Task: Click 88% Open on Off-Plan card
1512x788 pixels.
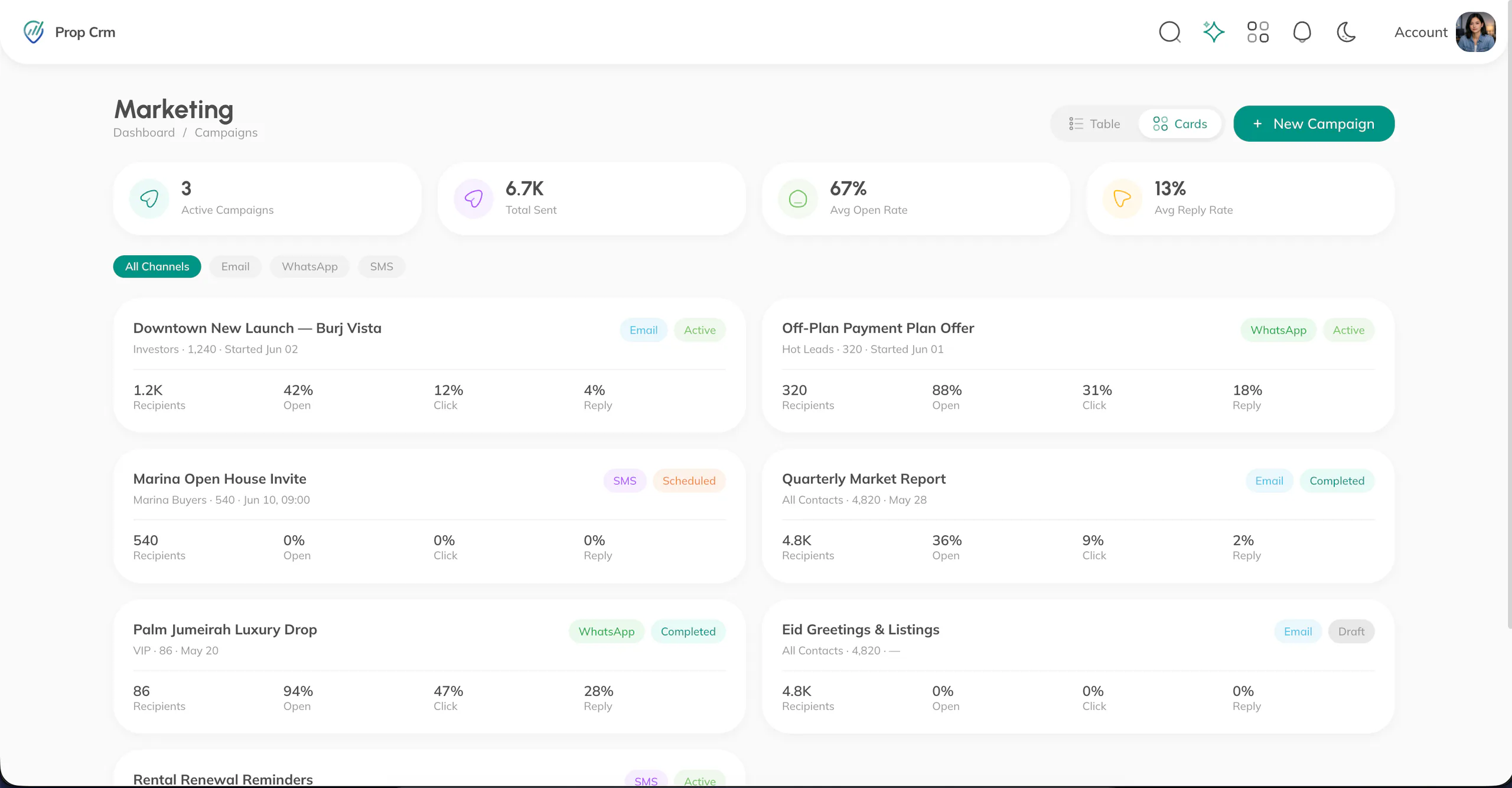Action: [947, 397]
